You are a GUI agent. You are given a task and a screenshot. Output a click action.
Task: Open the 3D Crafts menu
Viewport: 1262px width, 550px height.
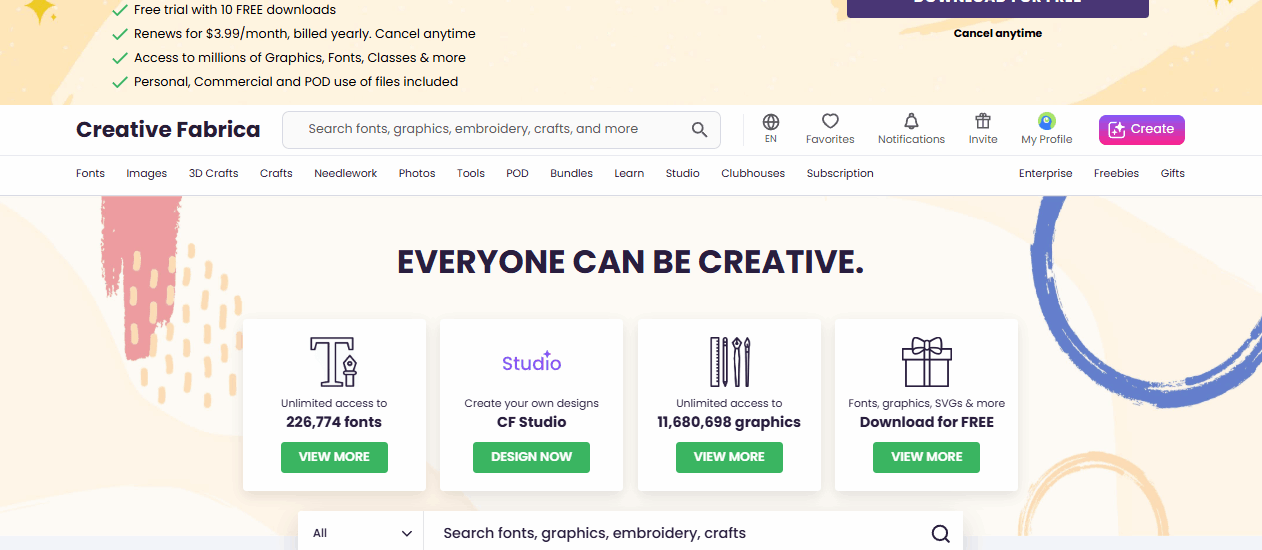coord(213,173)
